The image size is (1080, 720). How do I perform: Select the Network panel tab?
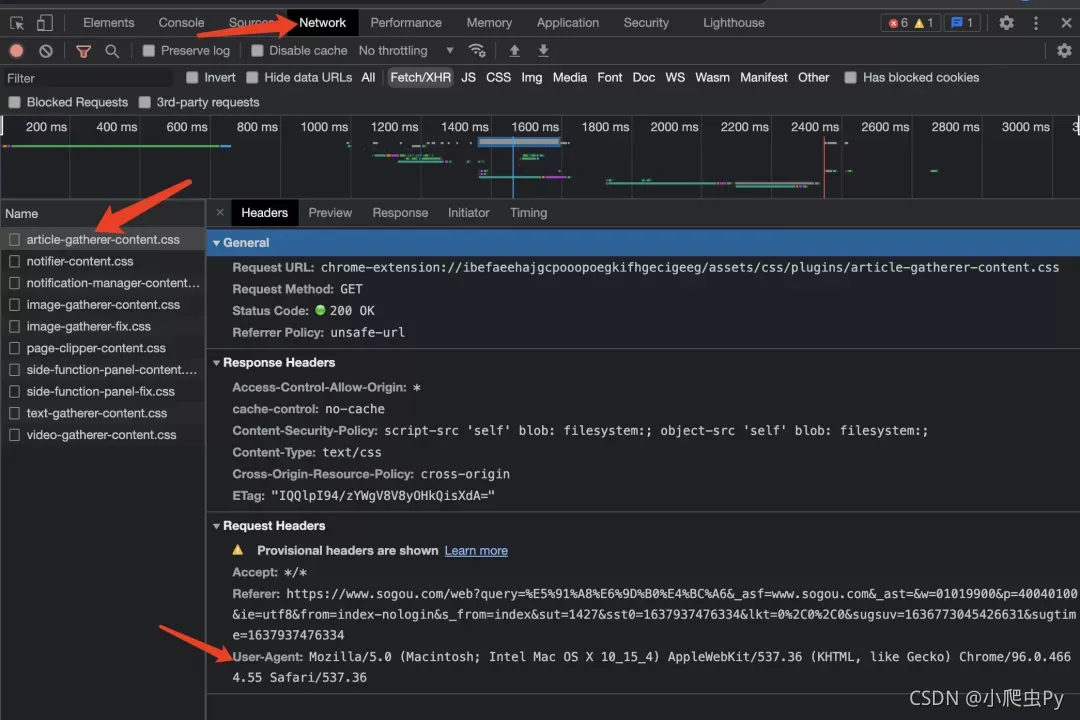pyautogui.click(x=322, y=23)
